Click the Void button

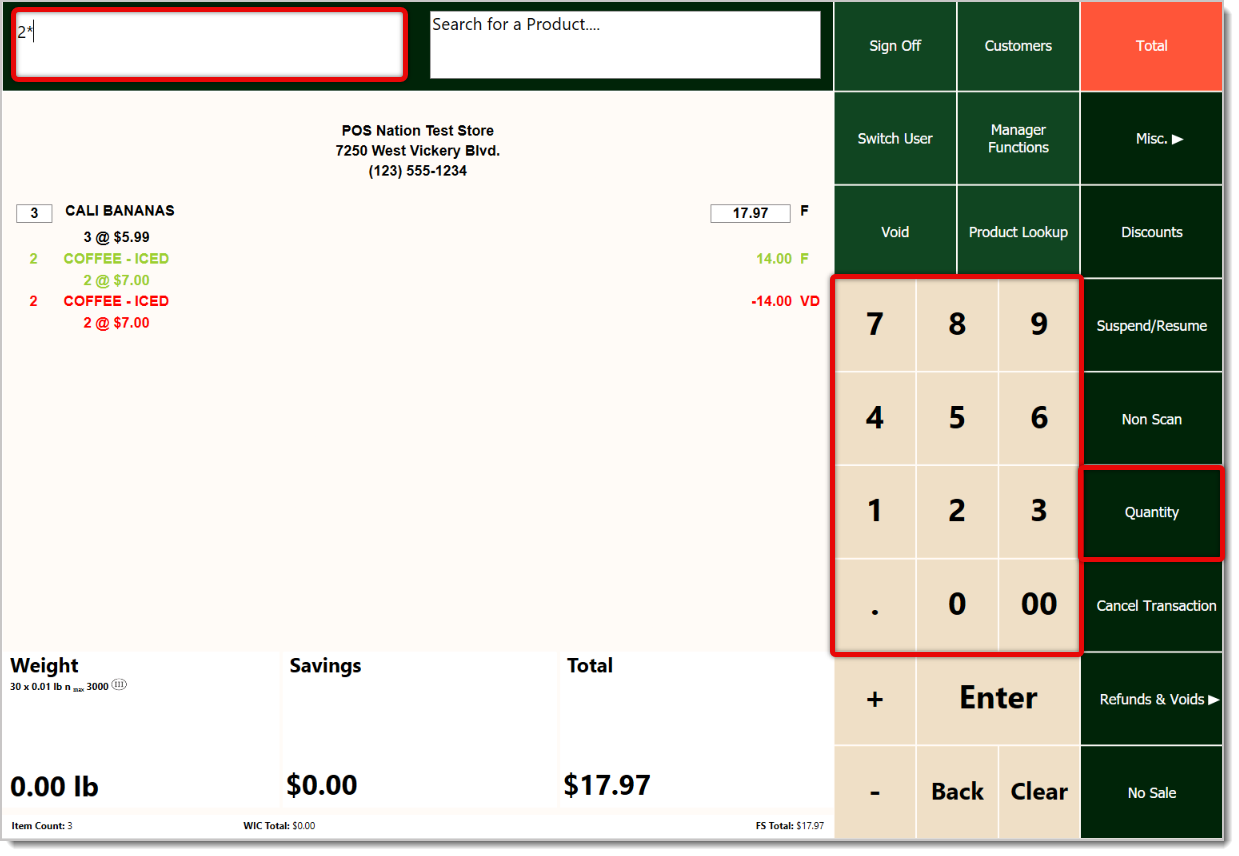click(x=895, y=232)
